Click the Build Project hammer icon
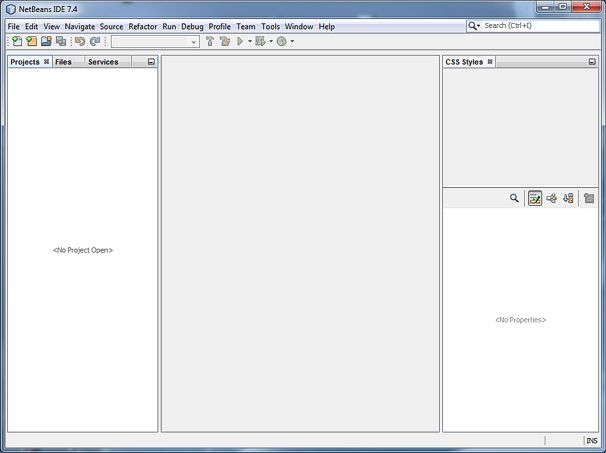Viewport: 606px width, 453px height. [x=210, y=41]
